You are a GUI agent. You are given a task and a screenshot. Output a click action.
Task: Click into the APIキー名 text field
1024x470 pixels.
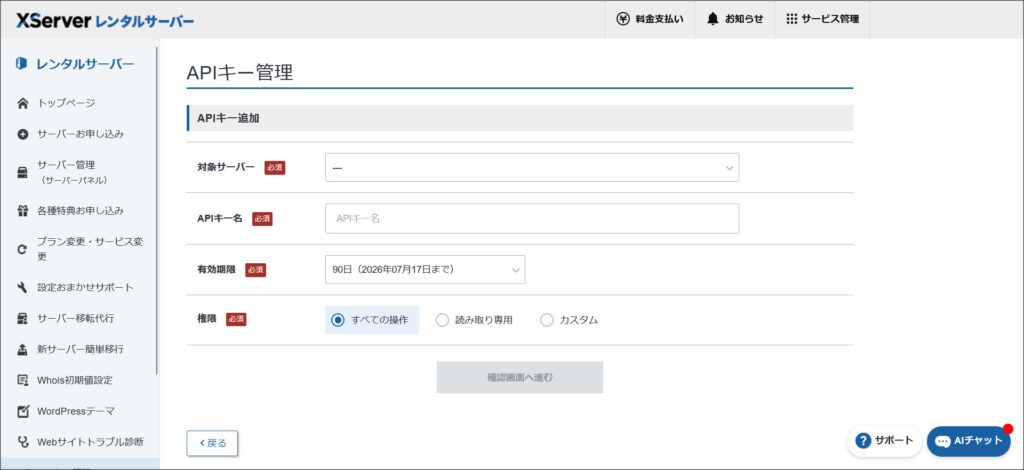(x=531, y=218)
